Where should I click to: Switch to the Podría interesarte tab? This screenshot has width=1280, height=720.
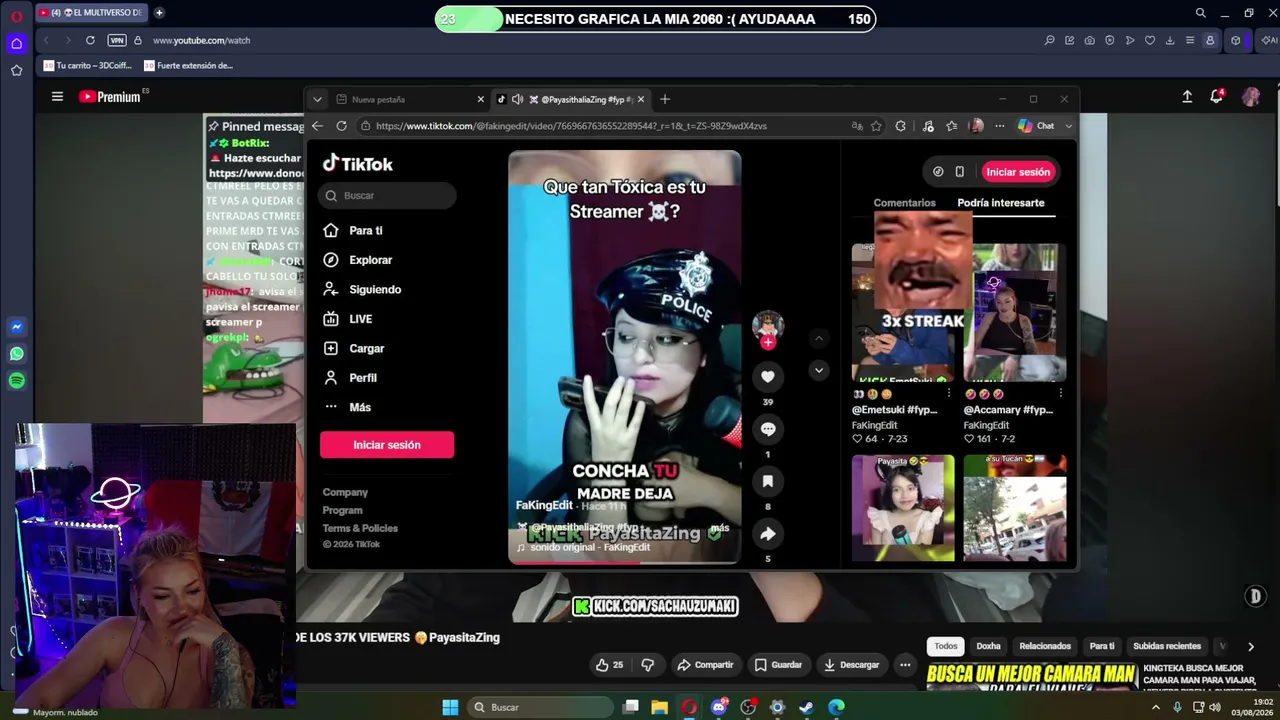tap(1000, 203)
